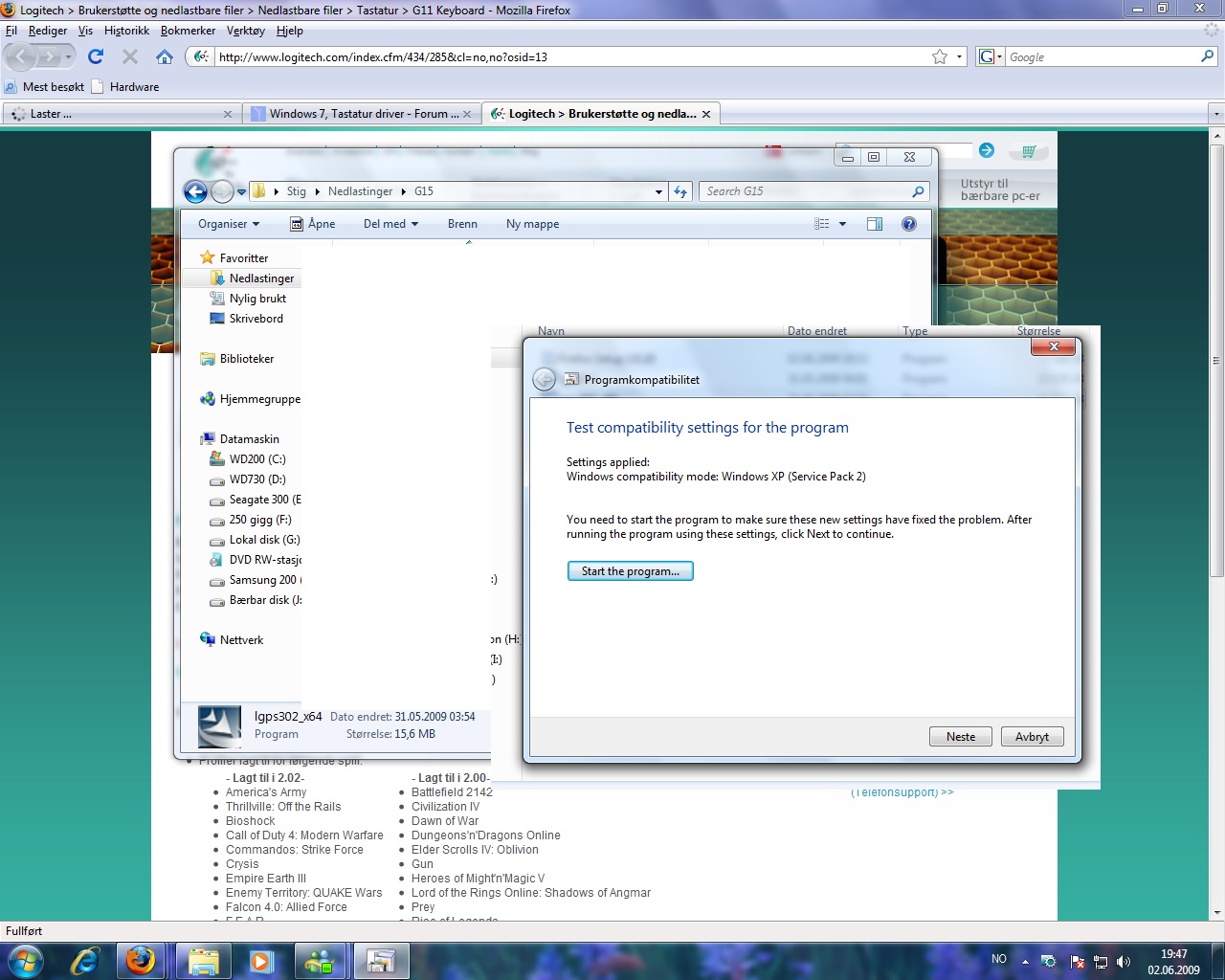Toggle the preview pane icon
Screen dimensions: 1225x980
[875, 224]
